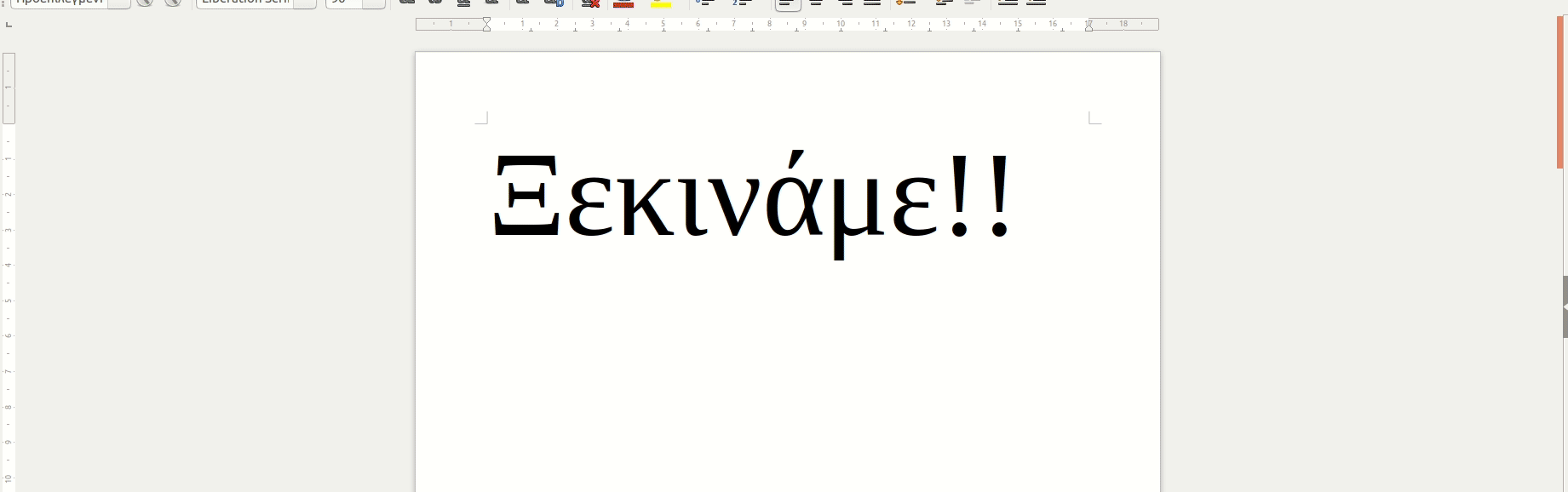Apply the red font color
The width and height of the screenshot is (1568, 492).
pos(623,3)
